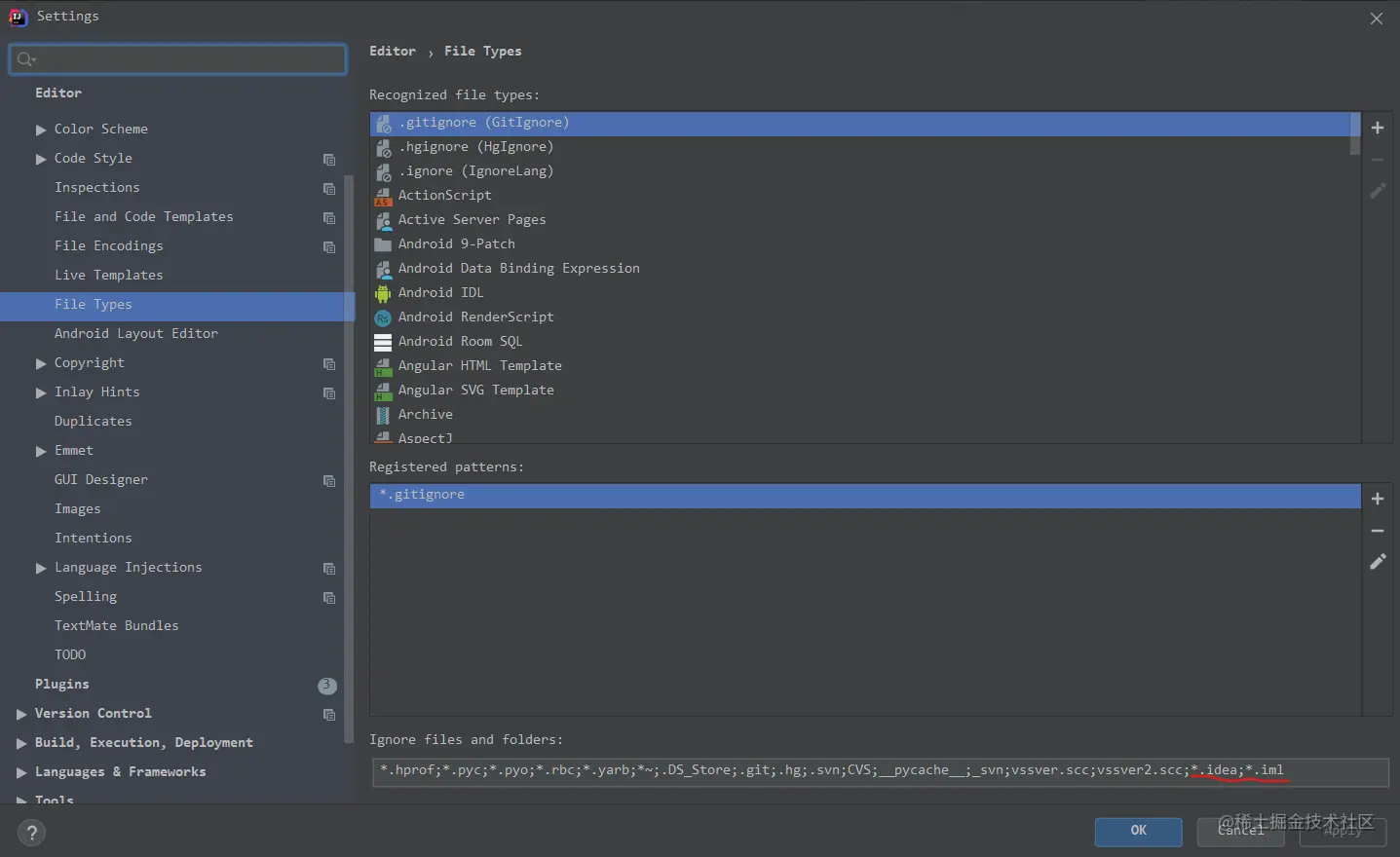Open the Editor section
1400x857 pixels.
pyautogui.click(x=58, y=93)
